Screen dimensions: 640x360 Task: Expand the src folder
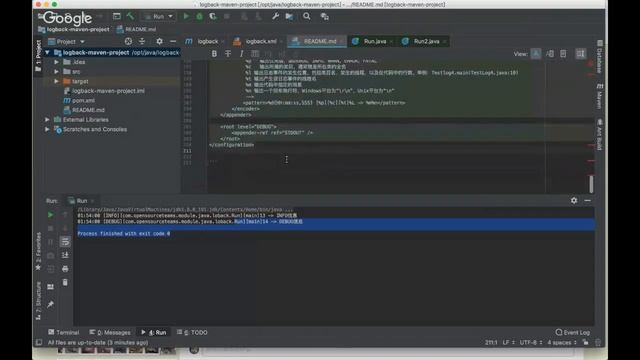56,72
